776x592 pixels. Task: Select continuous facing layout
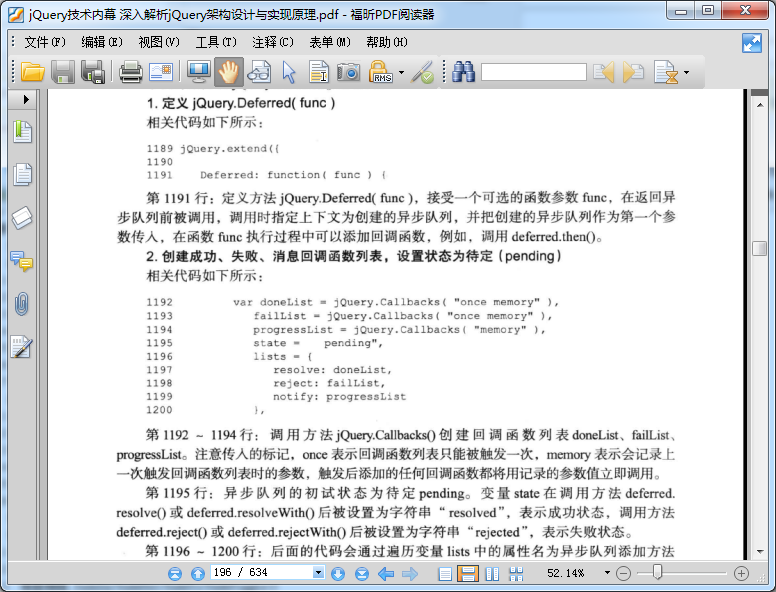516,574
